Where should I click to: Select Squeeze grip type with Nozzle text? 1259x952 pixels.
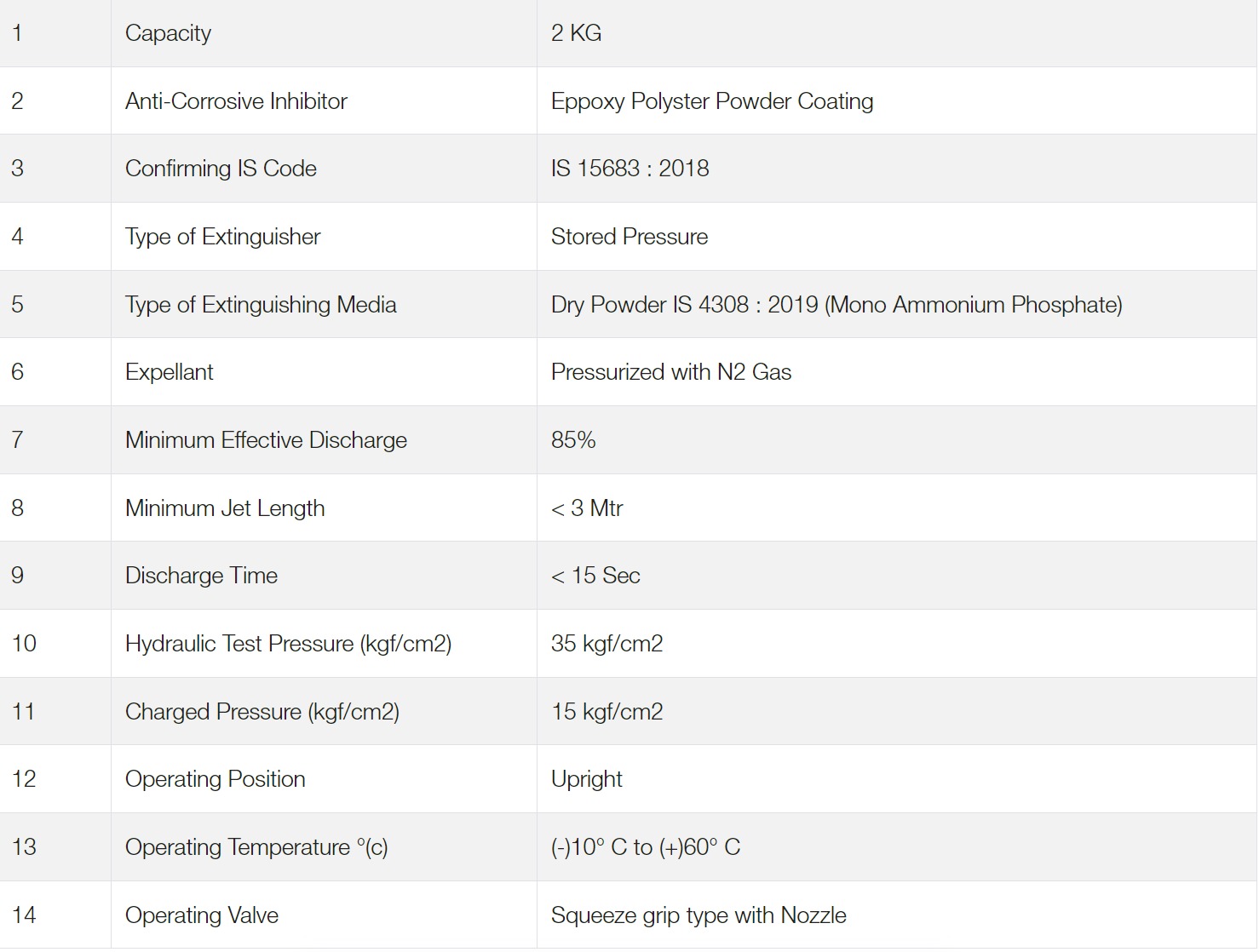coord(698,915)
